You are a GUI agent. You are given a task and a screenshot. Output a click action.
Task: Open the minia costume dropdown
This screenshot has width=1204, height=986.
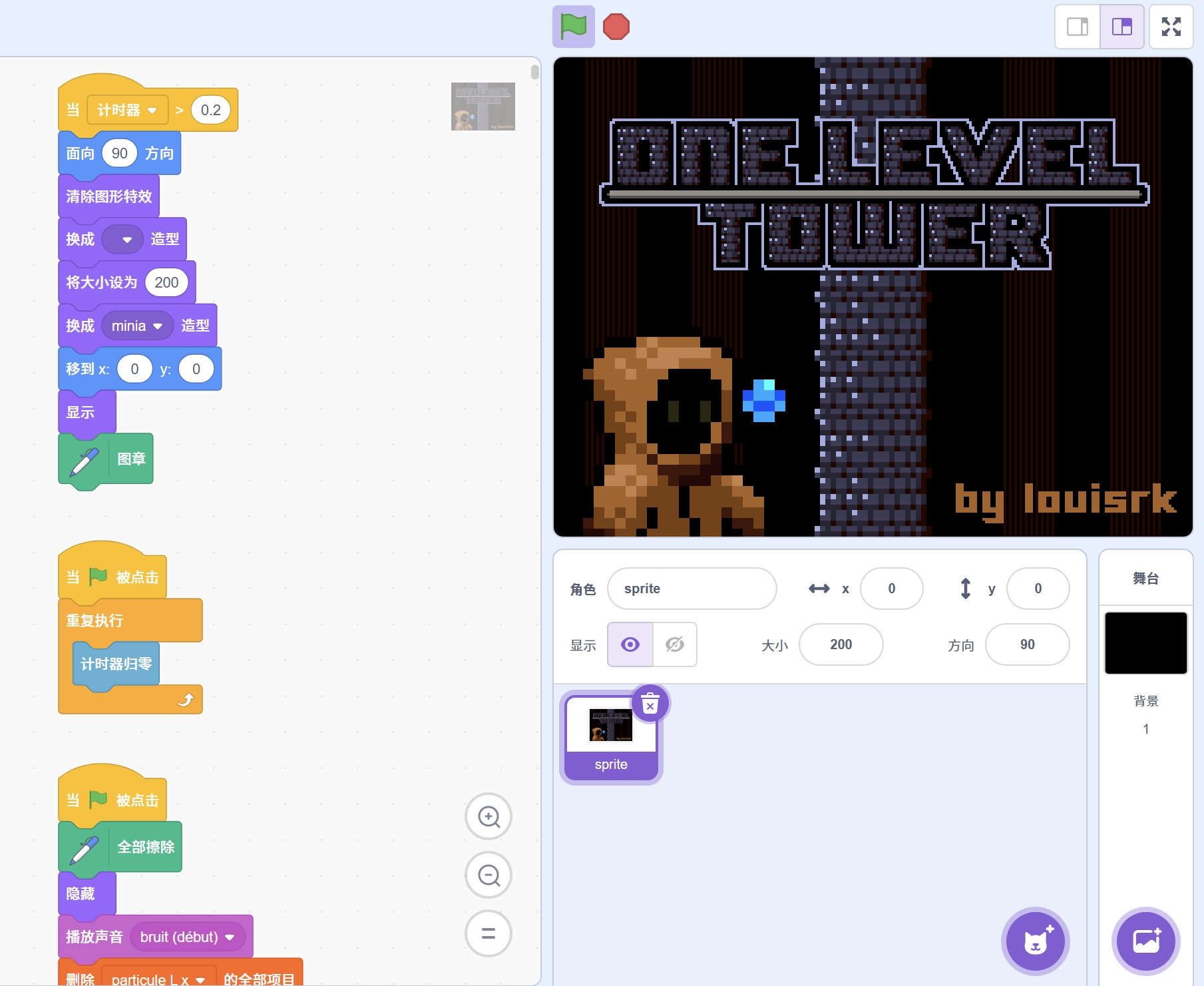158,326
